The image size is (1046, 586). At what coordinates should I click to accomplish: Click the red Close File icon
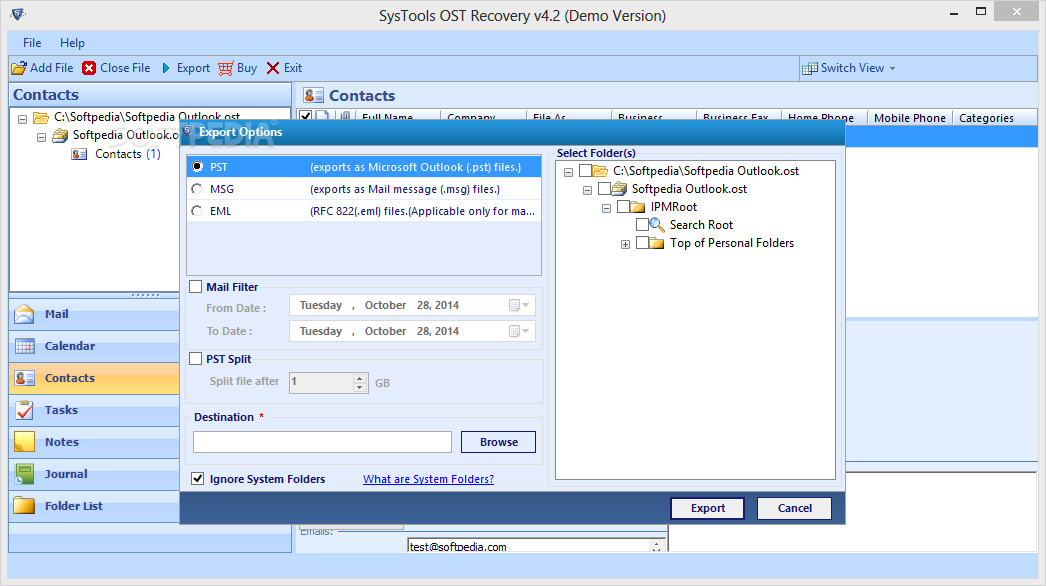(89, 68)
